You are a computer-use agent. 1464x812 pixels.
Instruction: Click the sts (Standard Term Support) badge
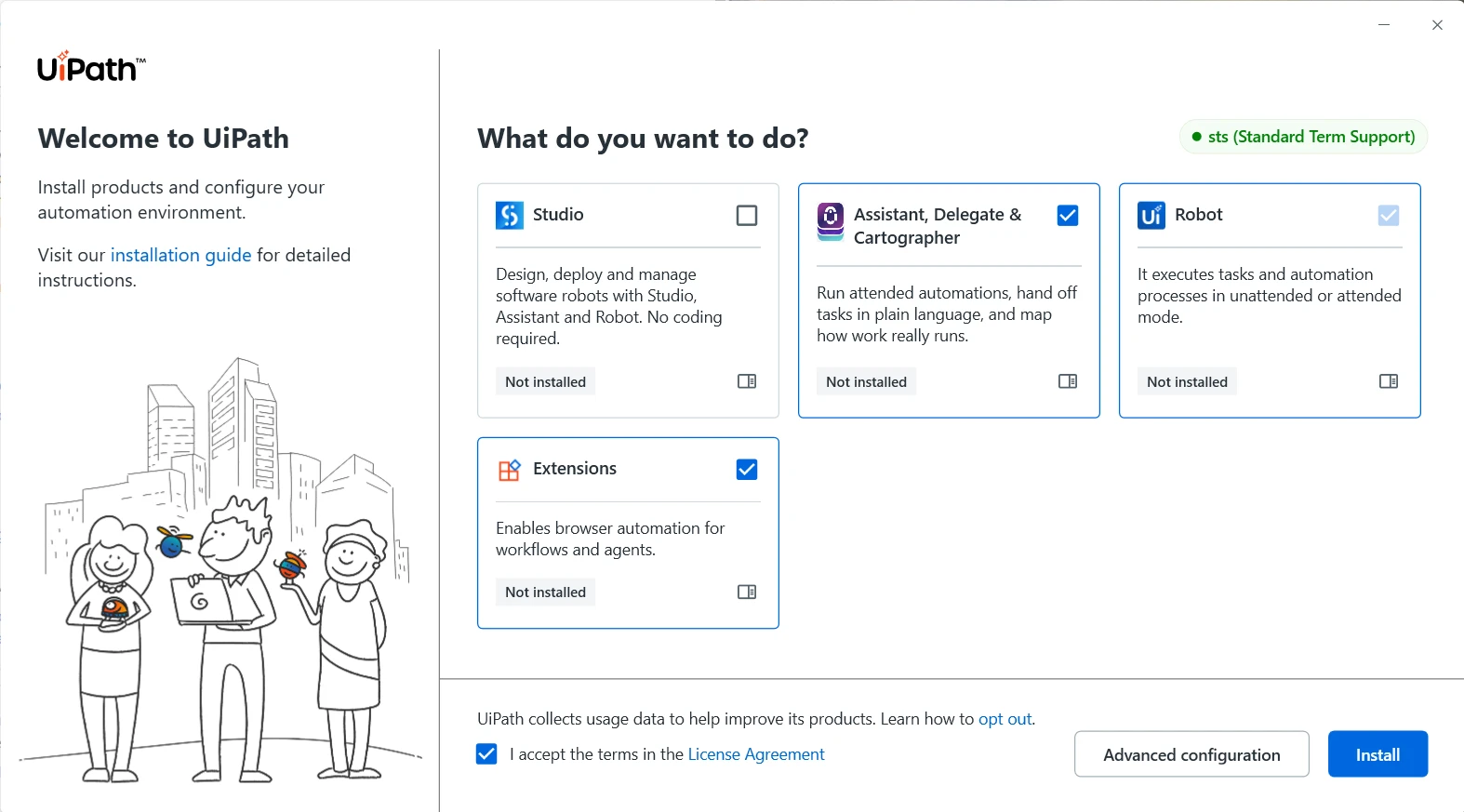pos(1303,137)
